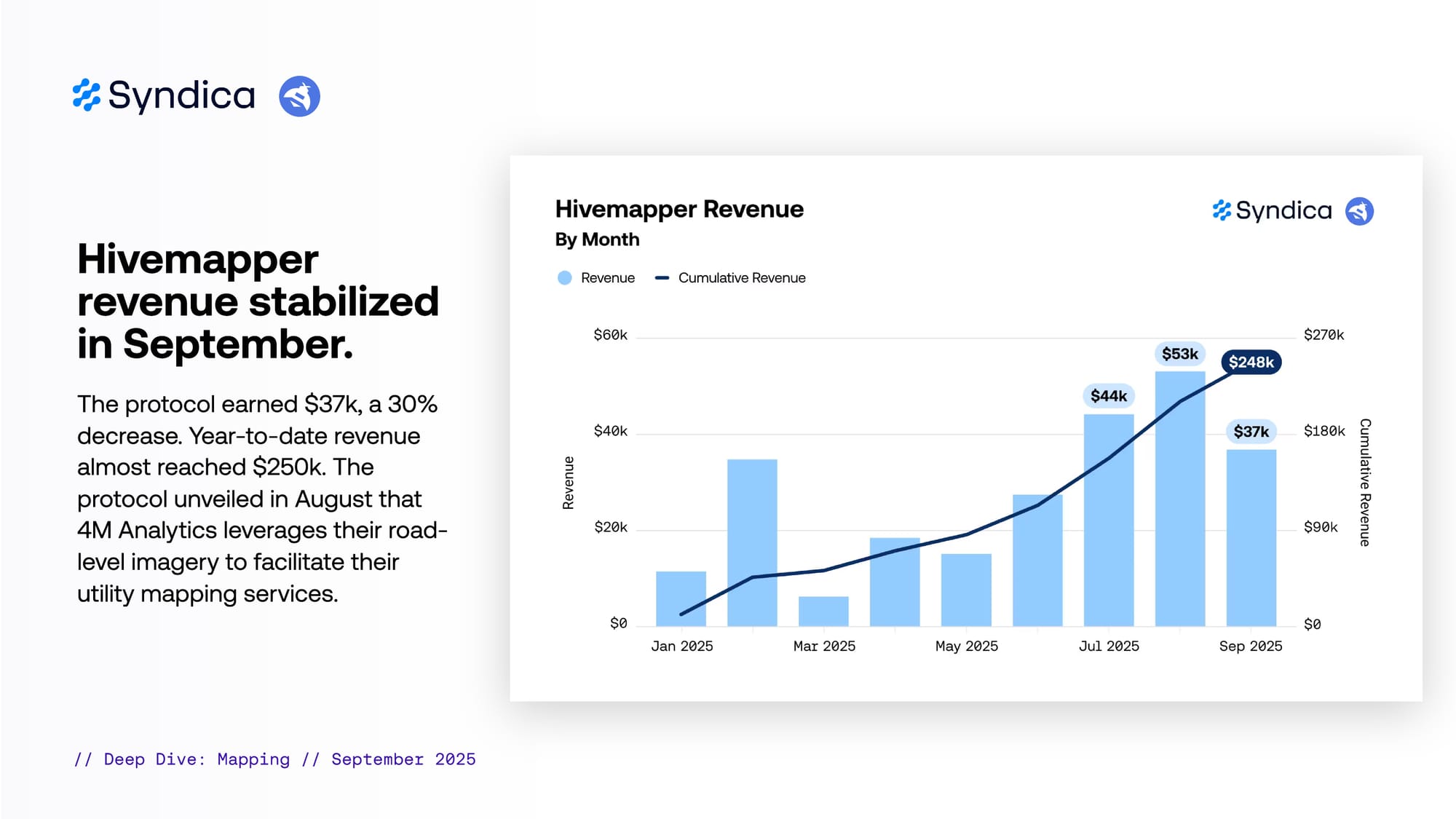Click the round blue emblem beside Syndica
The image size is (1456, 819).
coord(299,96)
